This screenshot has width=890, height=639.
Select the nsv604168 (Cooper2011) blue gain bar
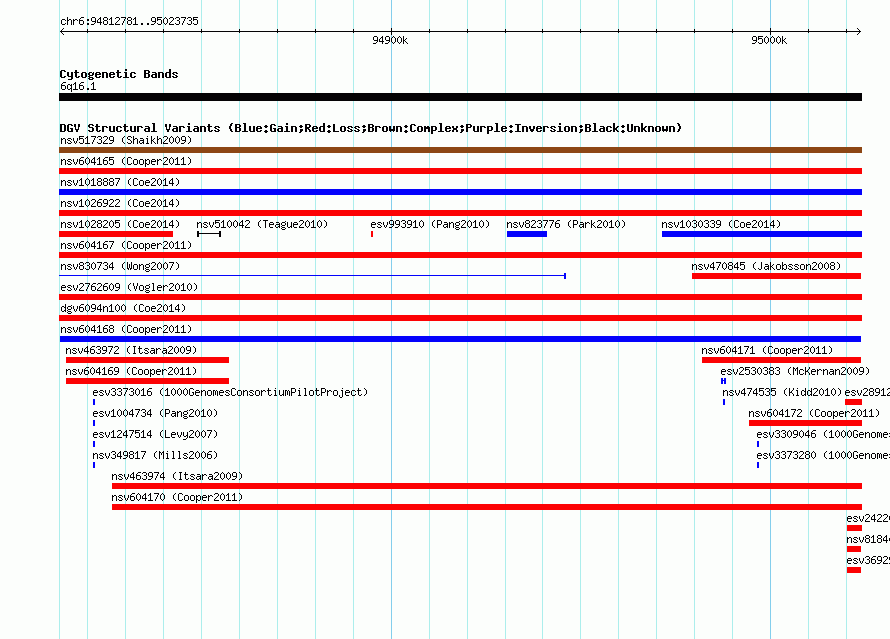click(460, 339)
